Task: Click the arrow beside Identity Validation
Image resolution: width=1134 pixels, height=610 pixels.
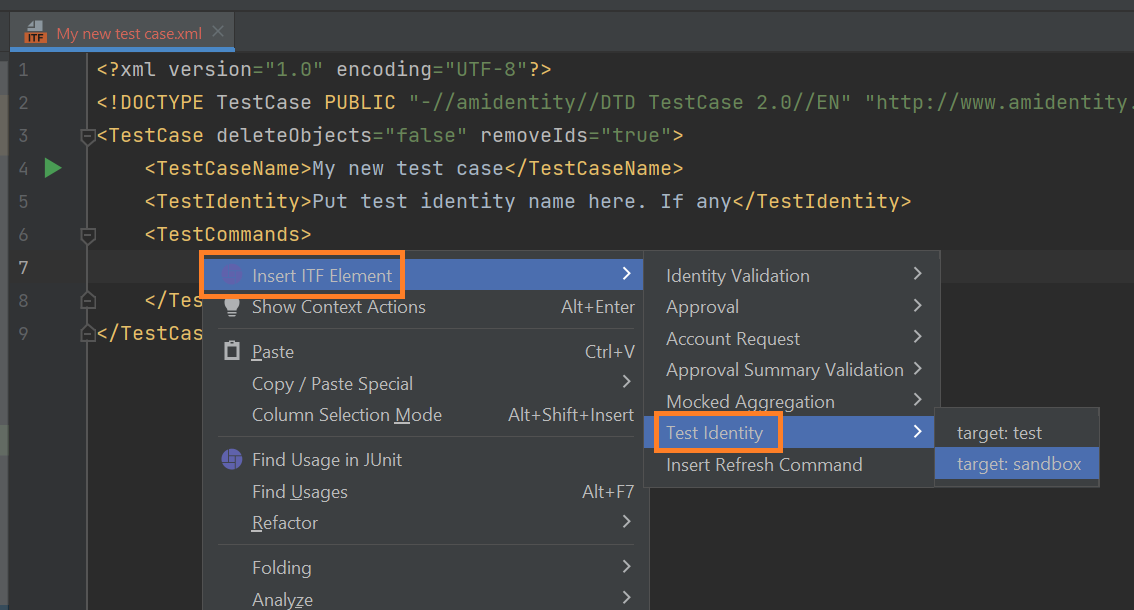Action: (917, 274)
